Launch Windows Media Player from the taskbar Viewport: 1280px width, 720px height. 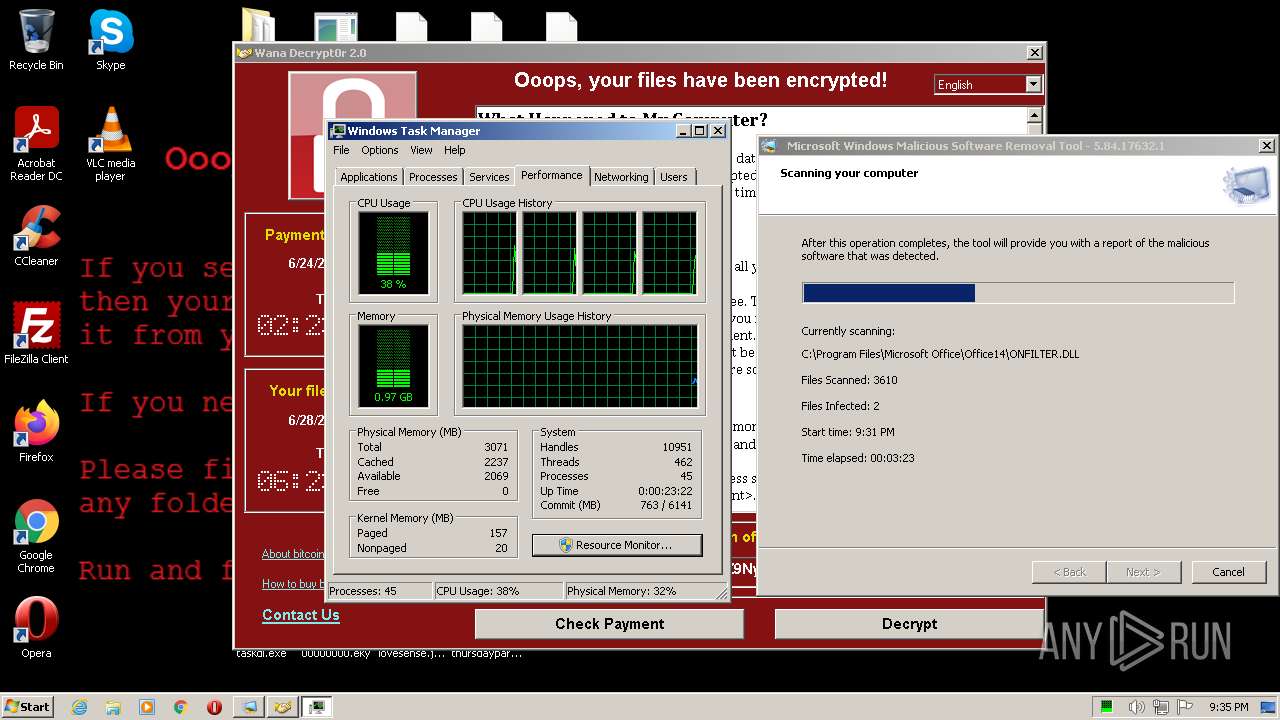pyautogui.click(x=147, y=707)
